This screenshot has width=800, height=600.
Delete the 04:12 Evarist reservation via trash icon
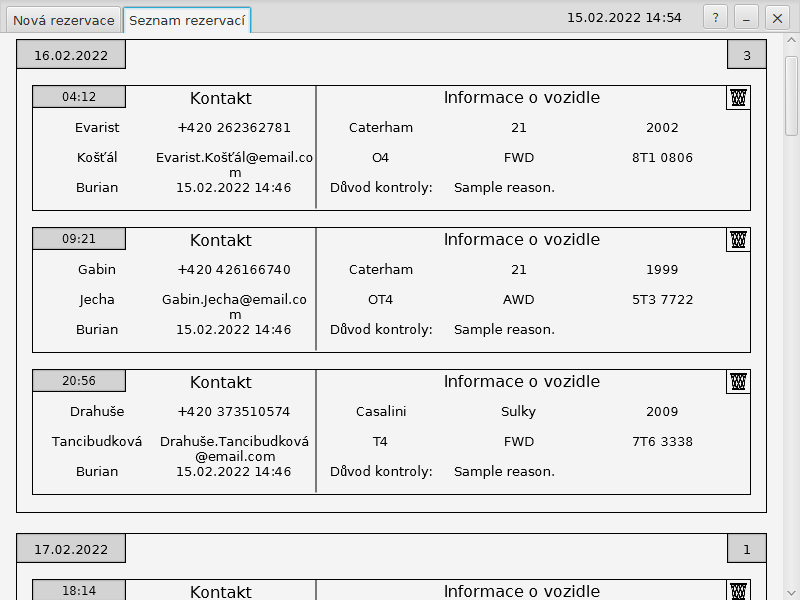(x=738, y=97)
